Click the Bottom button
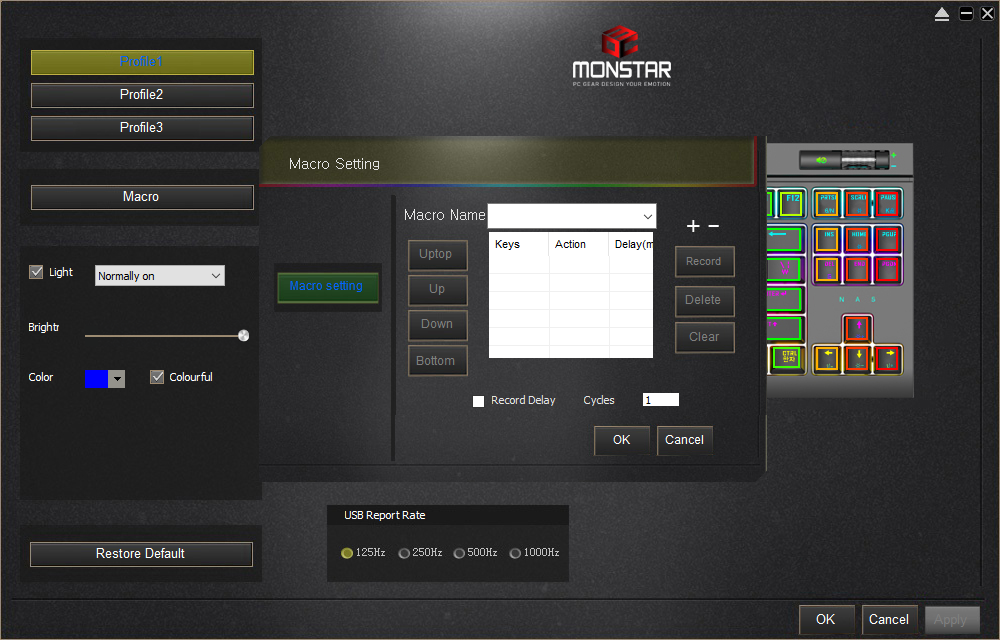The width and height of the screenshot is (1000, 640). click(x=438, y=360)
